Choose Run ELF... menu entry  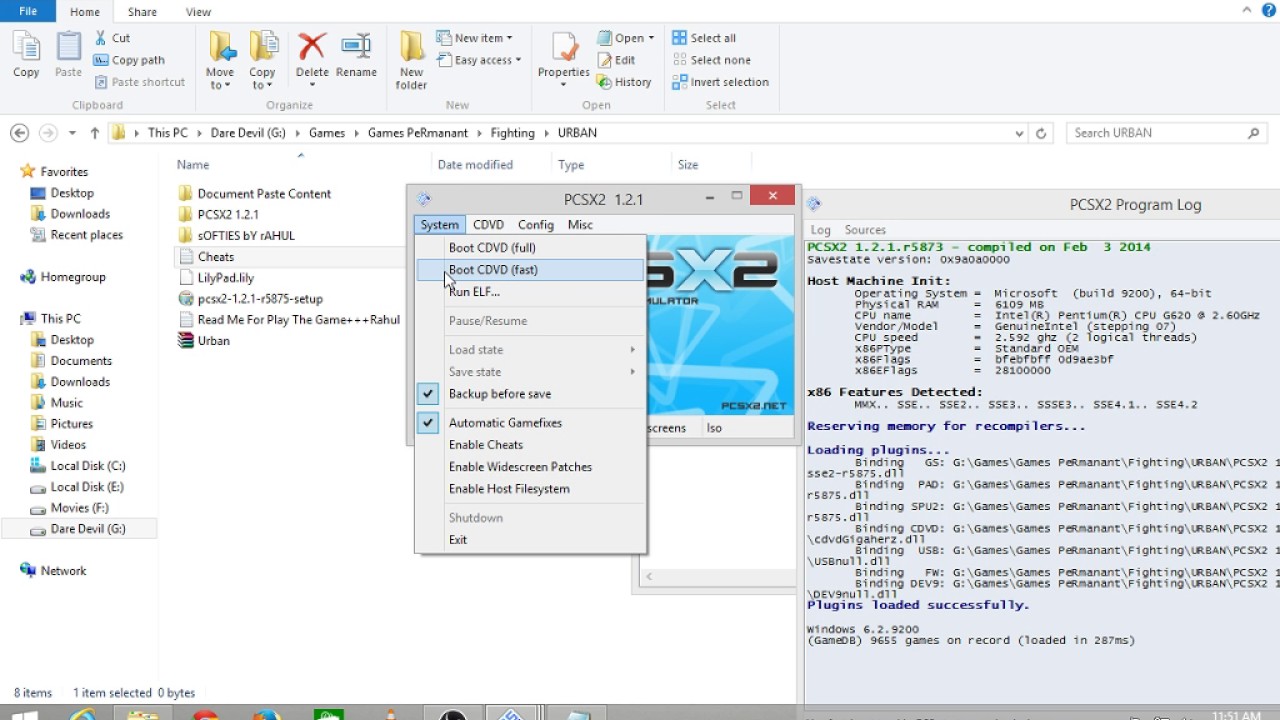click(530, 292)
